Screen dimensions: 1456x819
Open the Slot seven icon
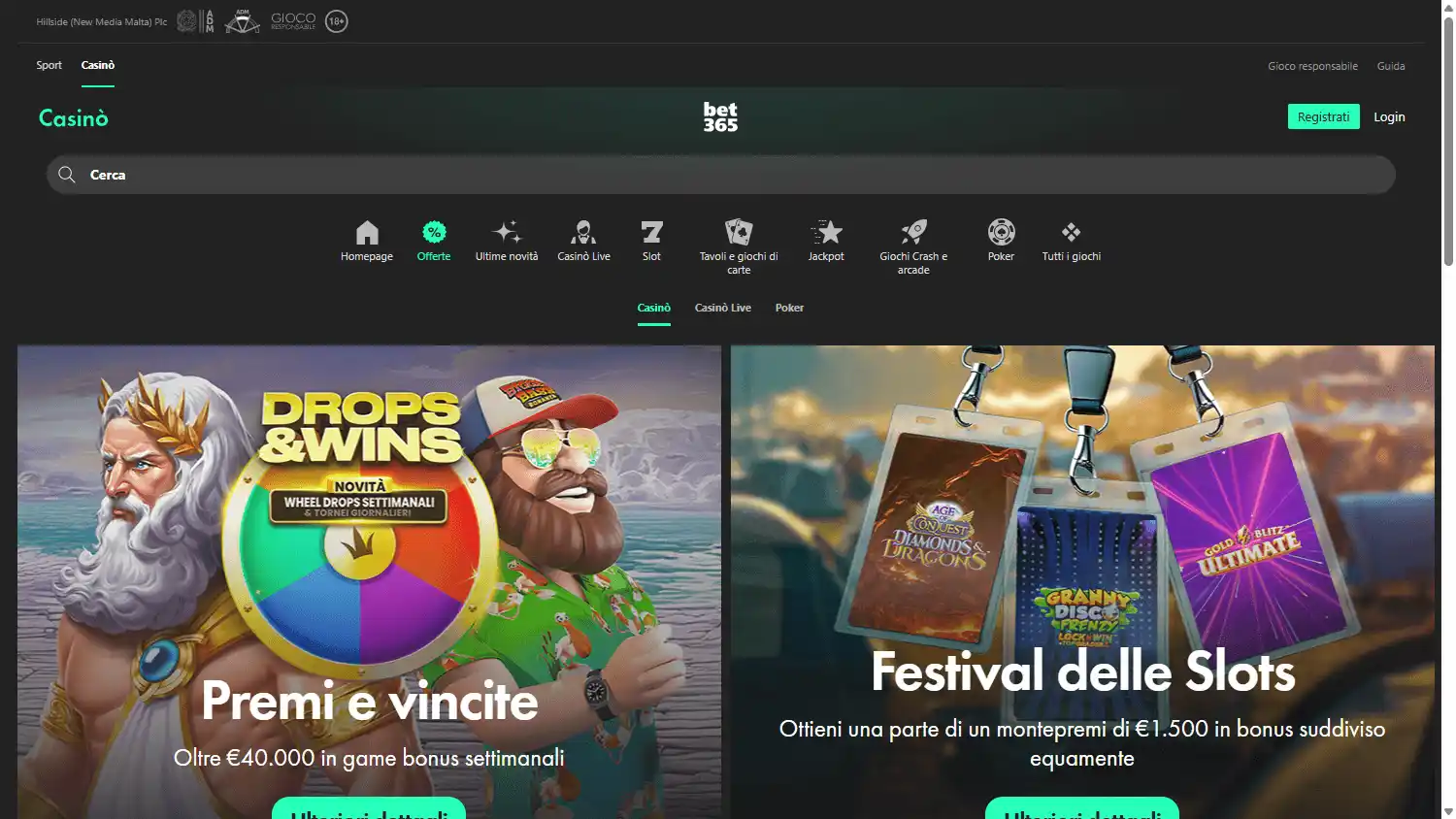[x=651, y=232]
